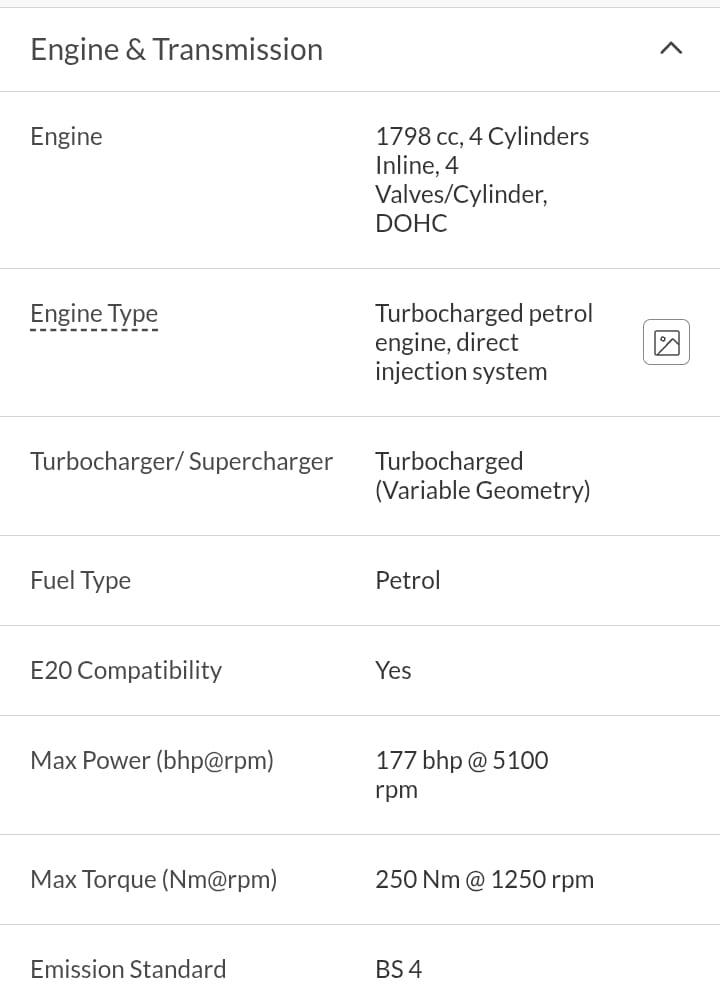Select the Fuel Type label

point(80,580)
